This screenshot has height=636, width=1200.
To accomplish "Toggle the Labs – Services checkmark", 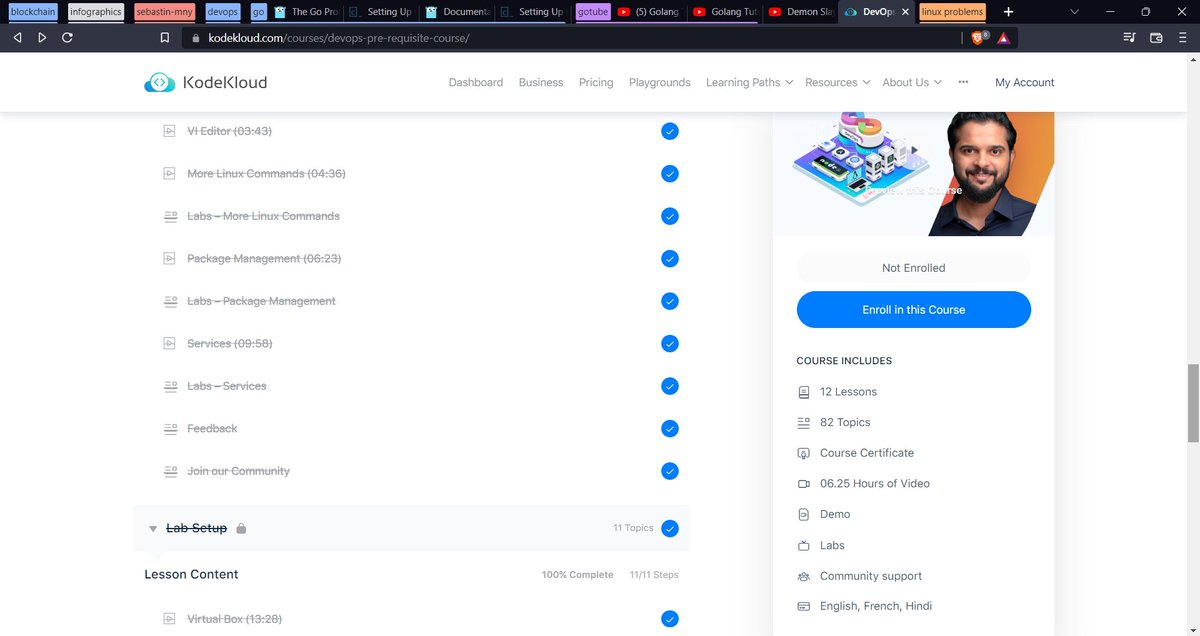I will pyautogui.click(x=670, y=386).
